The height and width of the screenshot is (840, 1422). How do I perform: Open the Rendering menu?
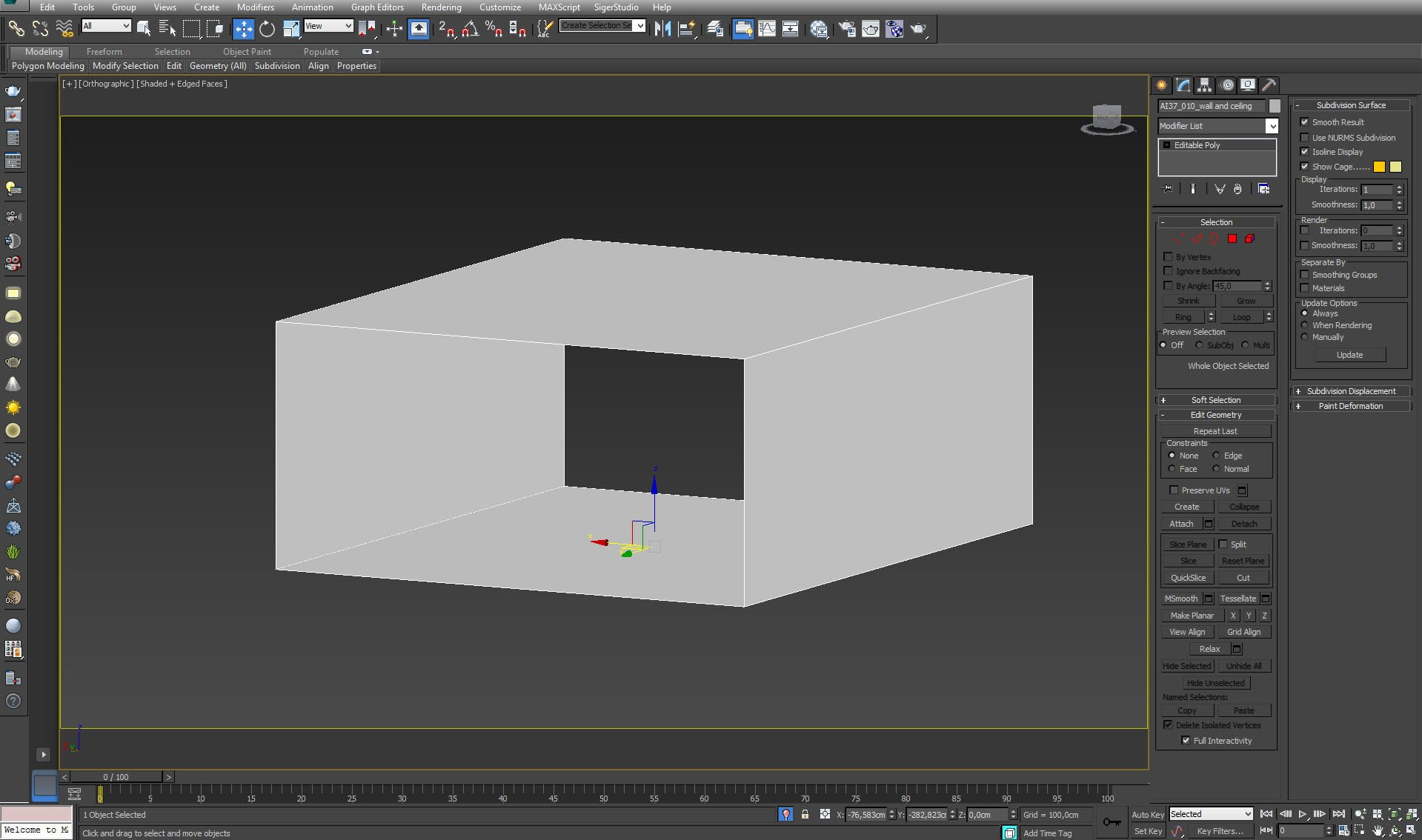point(442,7)
